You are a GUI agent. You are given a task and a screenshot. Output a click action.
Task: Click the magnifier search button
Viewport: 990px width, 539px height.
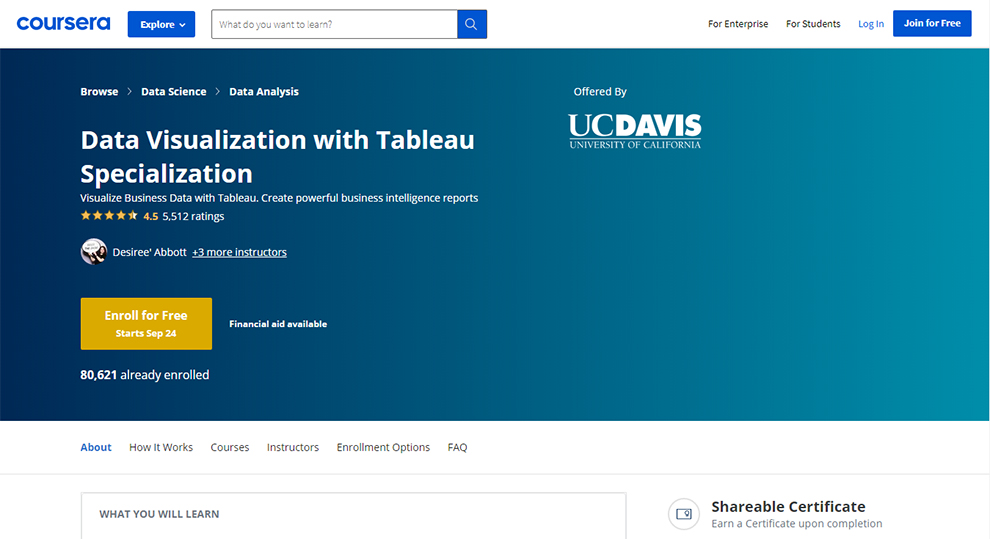click(x=471, y=24)
